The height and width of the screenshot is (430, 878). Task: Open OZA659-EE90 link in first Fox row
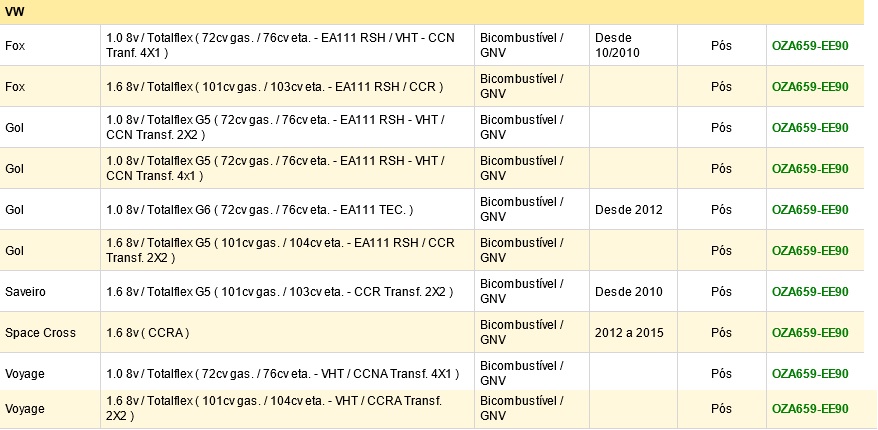pyautogui.click(x=810, y=46)
